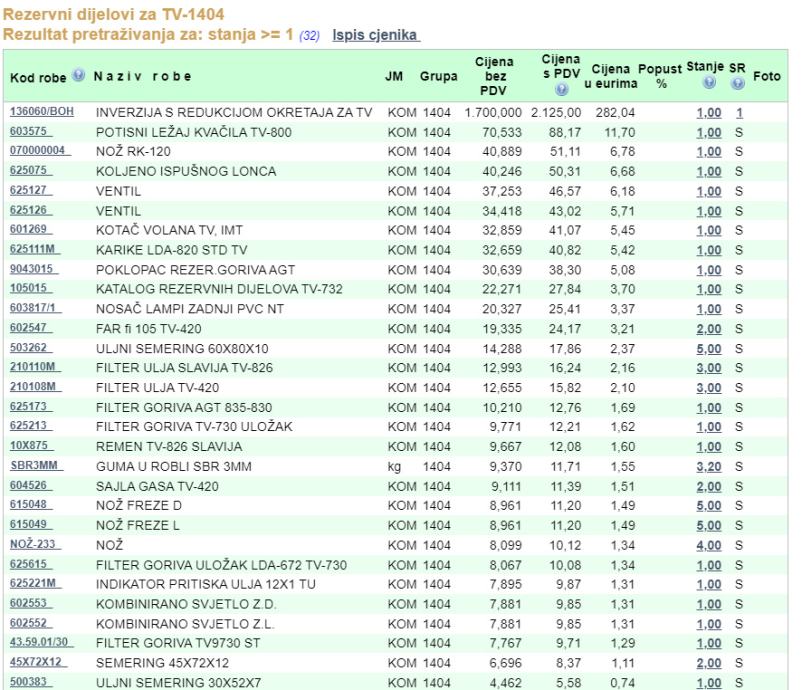Open item code 500383

tap(30, 682)
